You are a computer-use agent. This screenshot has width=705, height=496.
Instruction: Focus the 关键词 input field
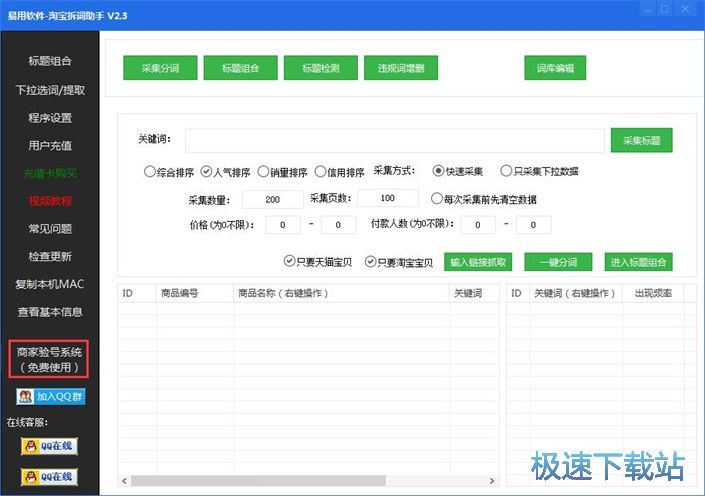pyautogui.click(x=395, y=140)
